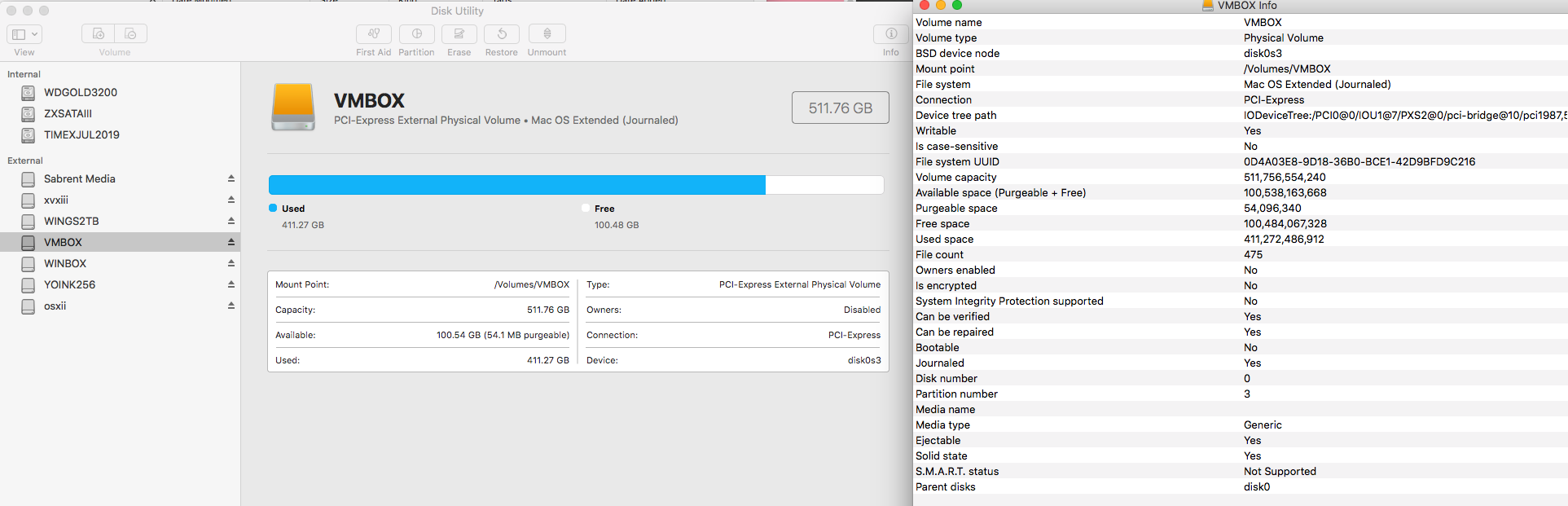Select WDGOLD3200 internal disk
The width and height of the screenshot is (1568, 506).
pos(81,92)
